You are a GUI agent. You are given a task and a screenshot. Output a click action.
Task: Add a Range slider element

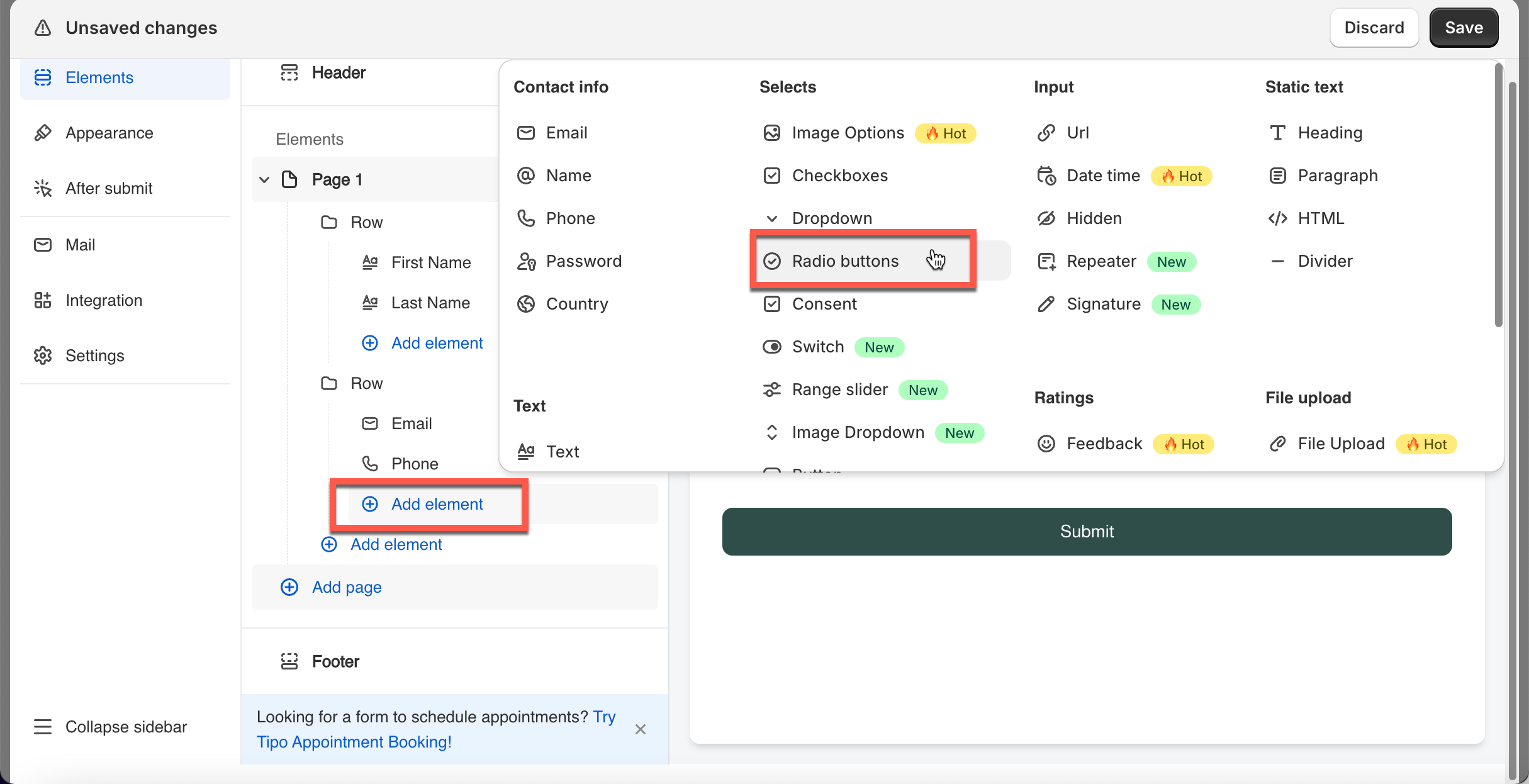(839, 389)
